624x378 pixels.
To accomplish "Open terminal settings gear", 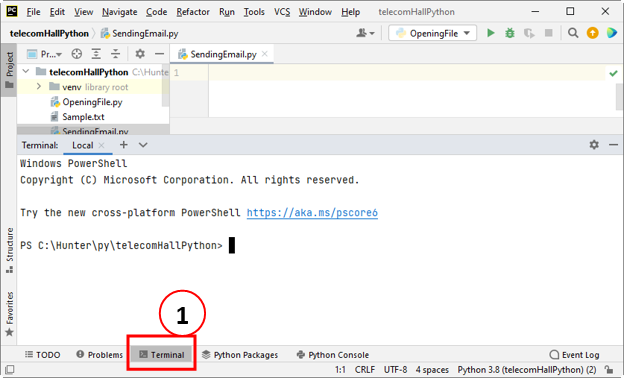I will tap(594, 144).
